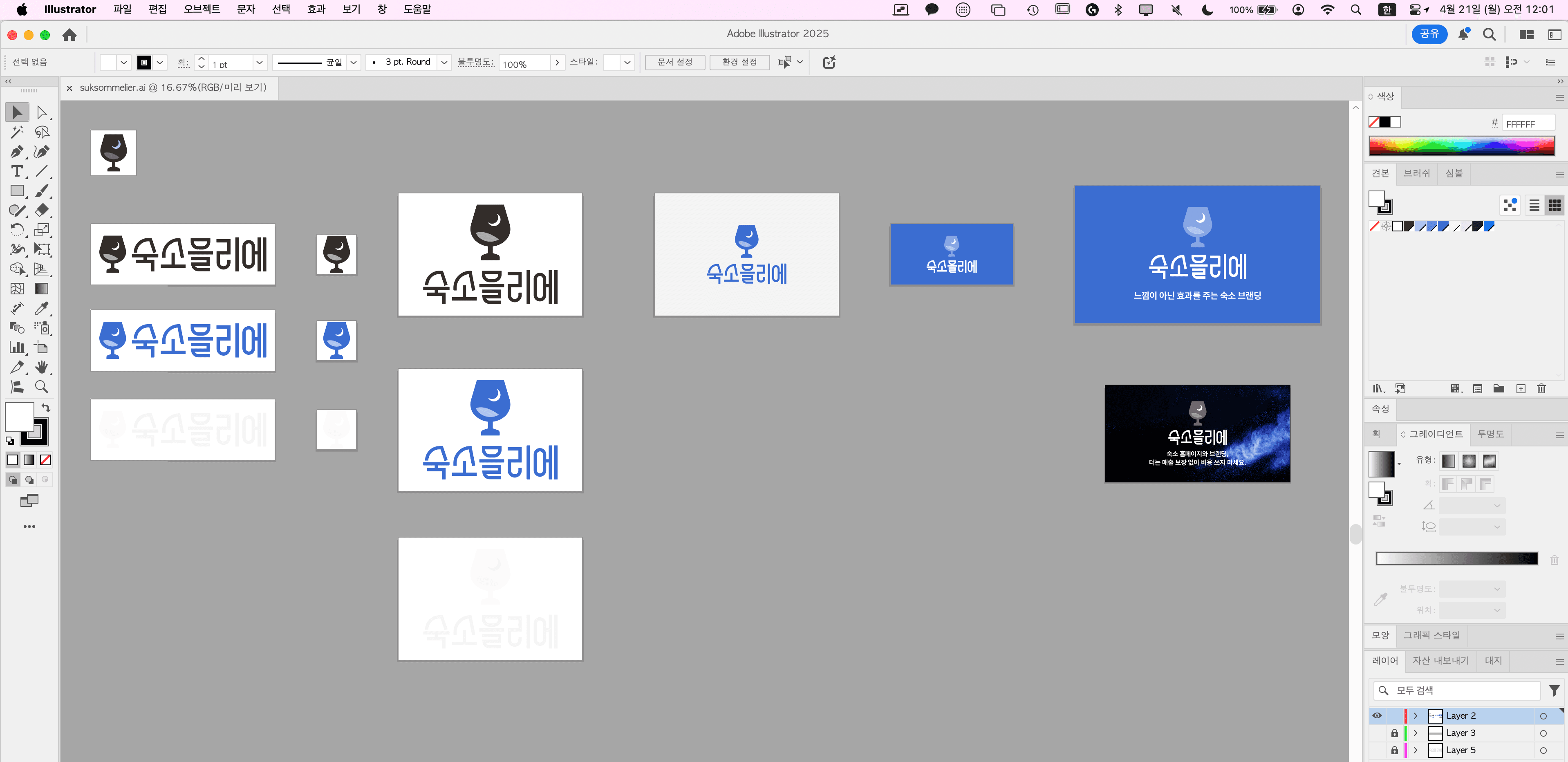This screenshot has height=762, width=1568.
Task: Select the Hand tool
Action: tap(41, 366)
